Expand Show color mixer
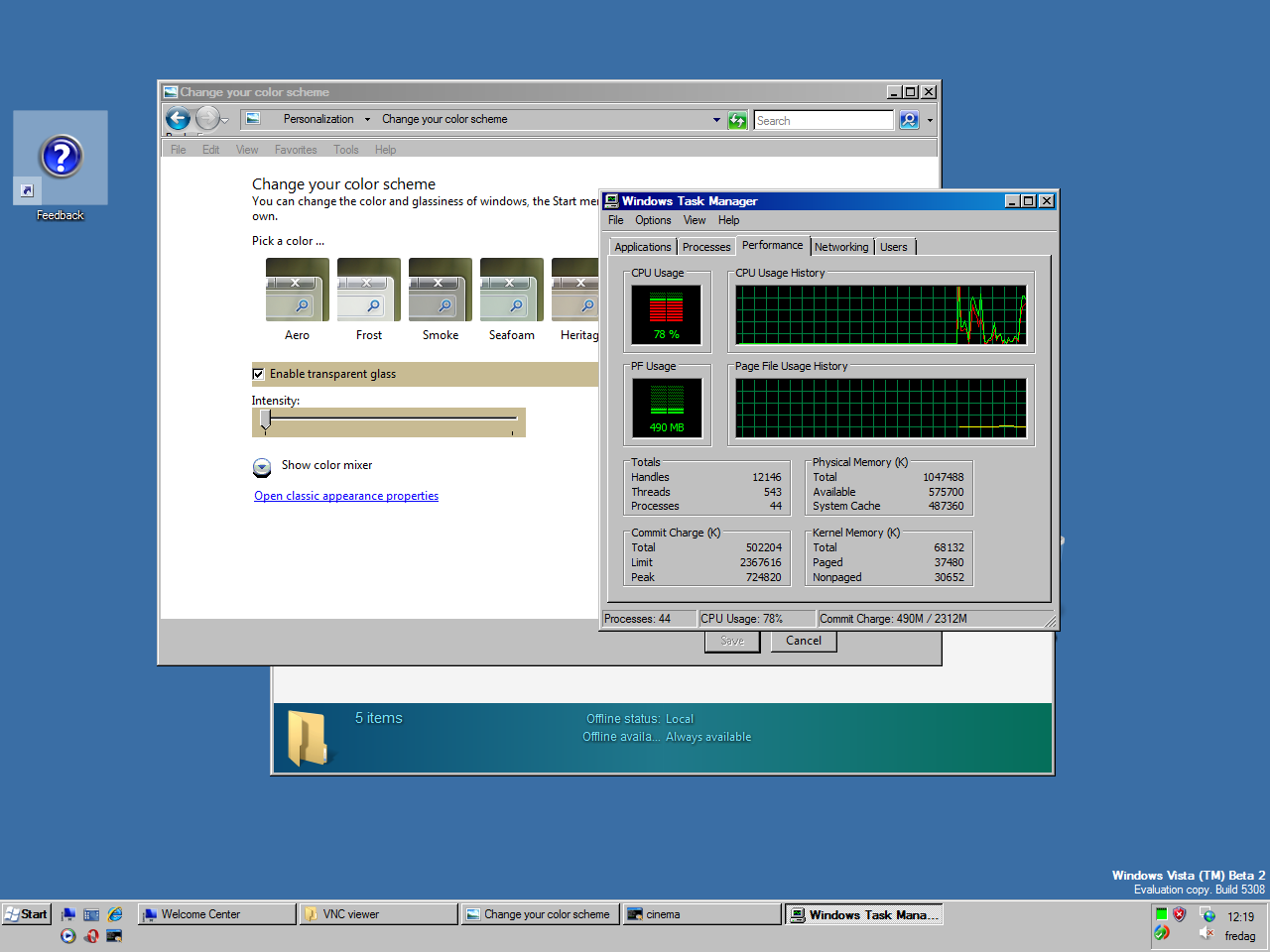Image resolution: width=1270 pixels, height=952 pixels. [261, 467]
